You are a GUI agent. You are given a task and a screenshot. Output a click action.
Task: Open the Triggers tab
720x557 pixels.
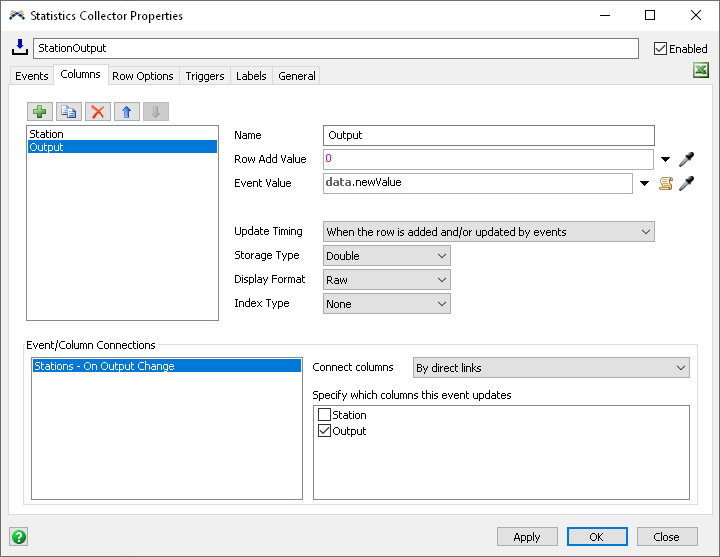point(205,76)
